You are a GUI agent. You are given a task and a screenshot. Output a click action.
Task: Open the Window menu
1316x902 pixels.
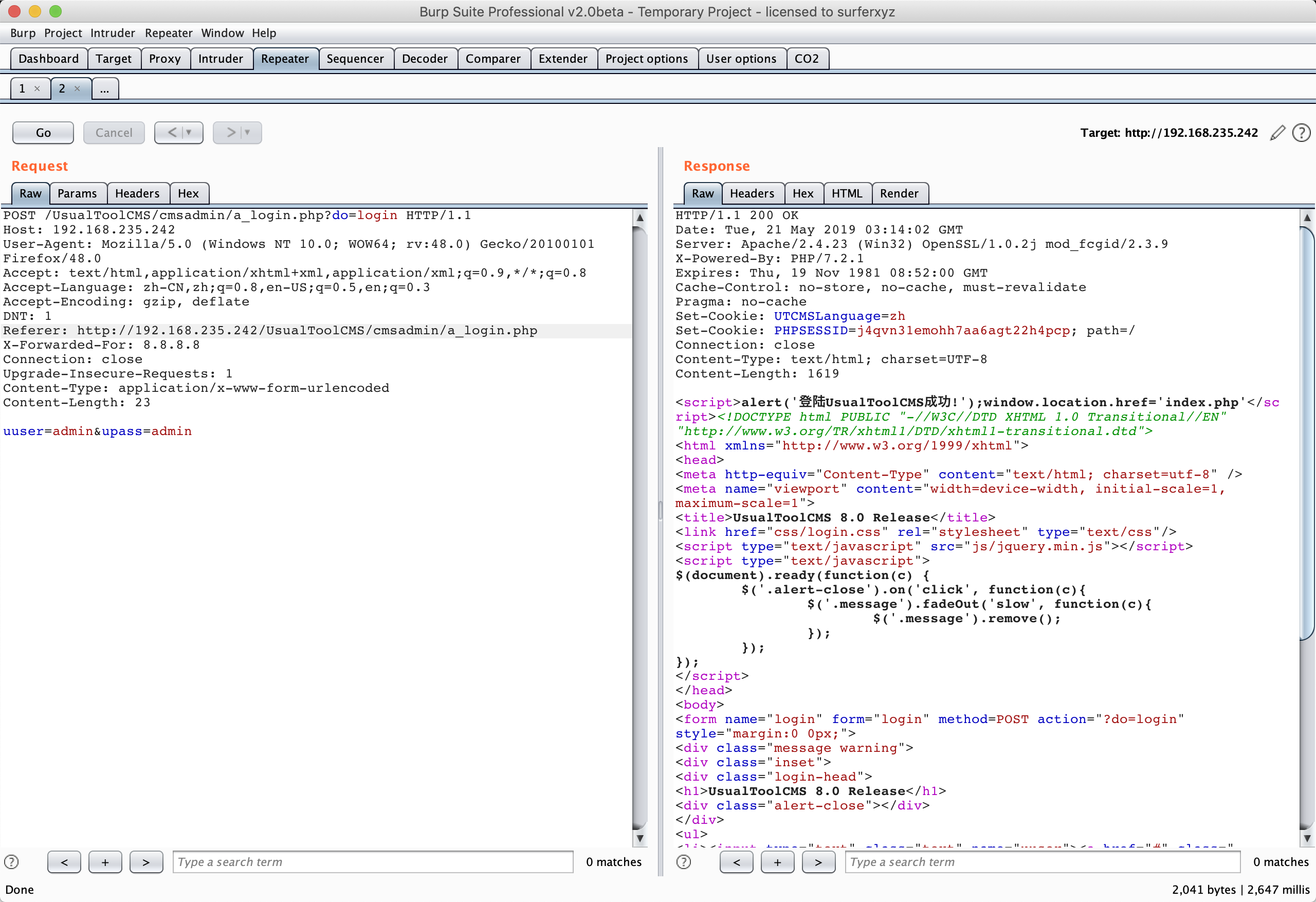[223, 33]
